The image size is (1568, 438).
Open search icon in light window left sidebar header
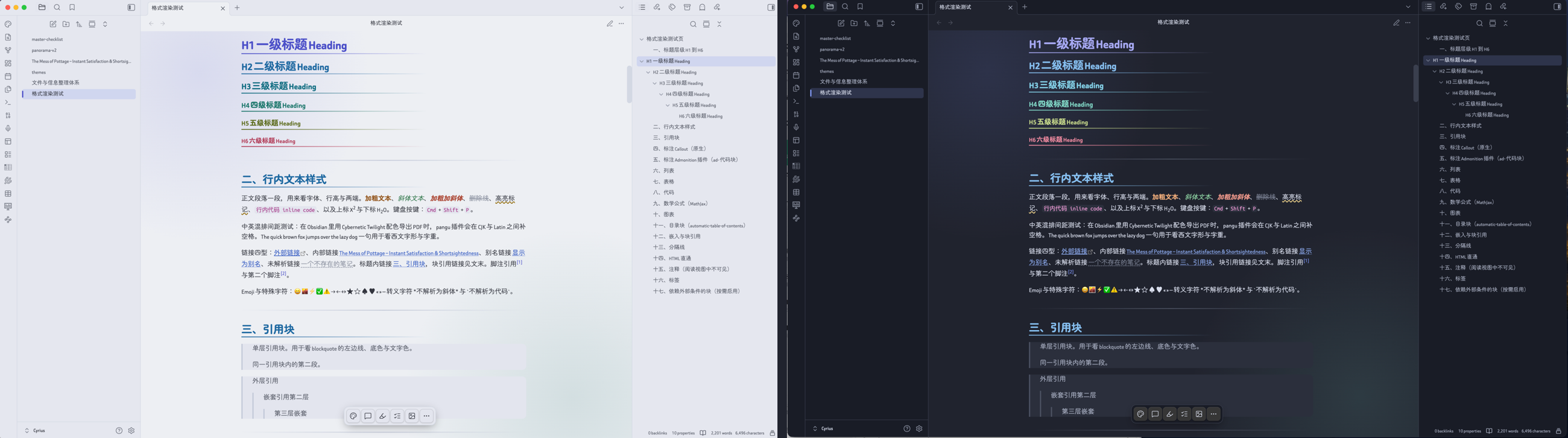click(x=57, y=8)
